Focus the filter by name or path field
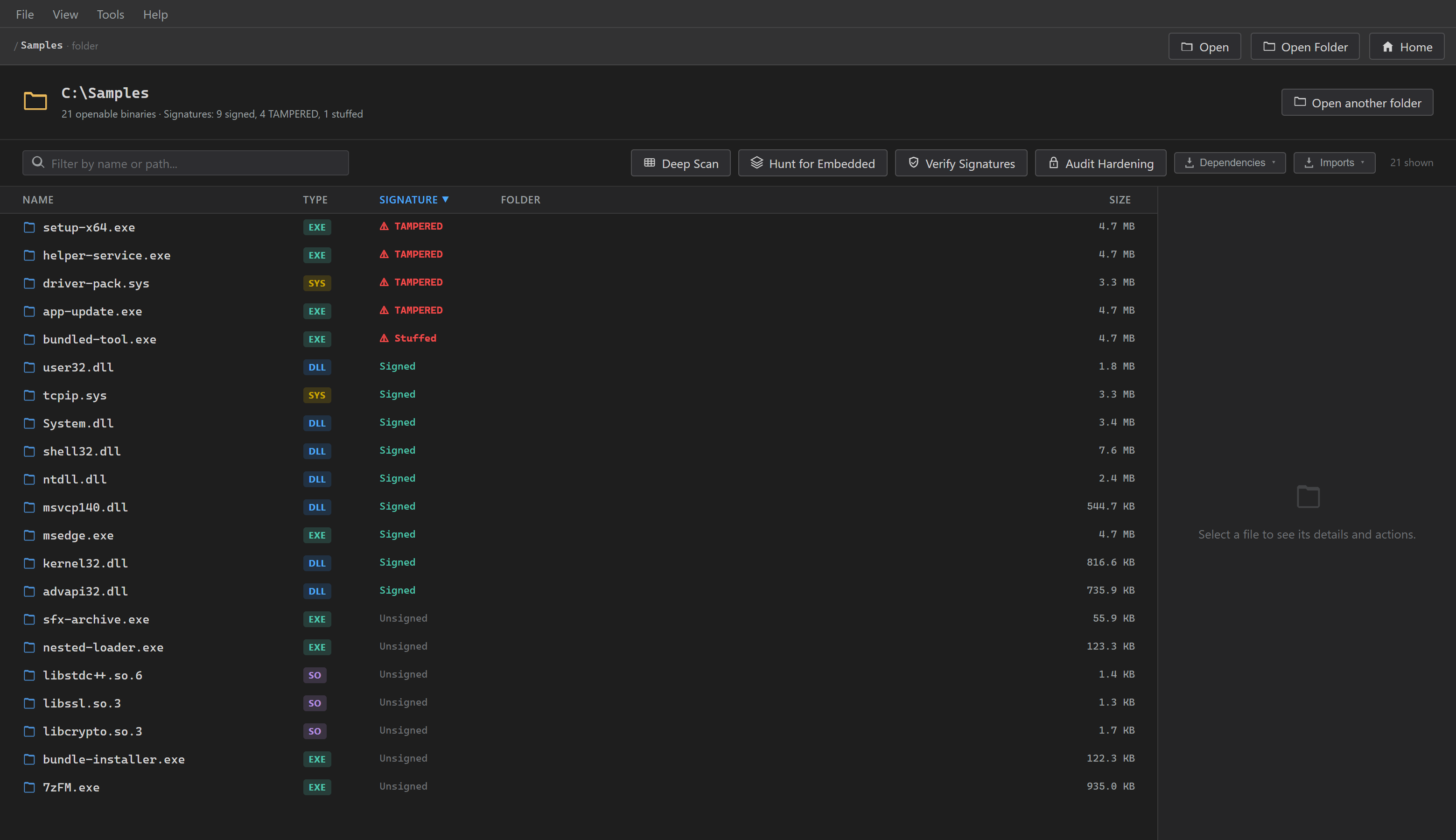 [185, 163]
